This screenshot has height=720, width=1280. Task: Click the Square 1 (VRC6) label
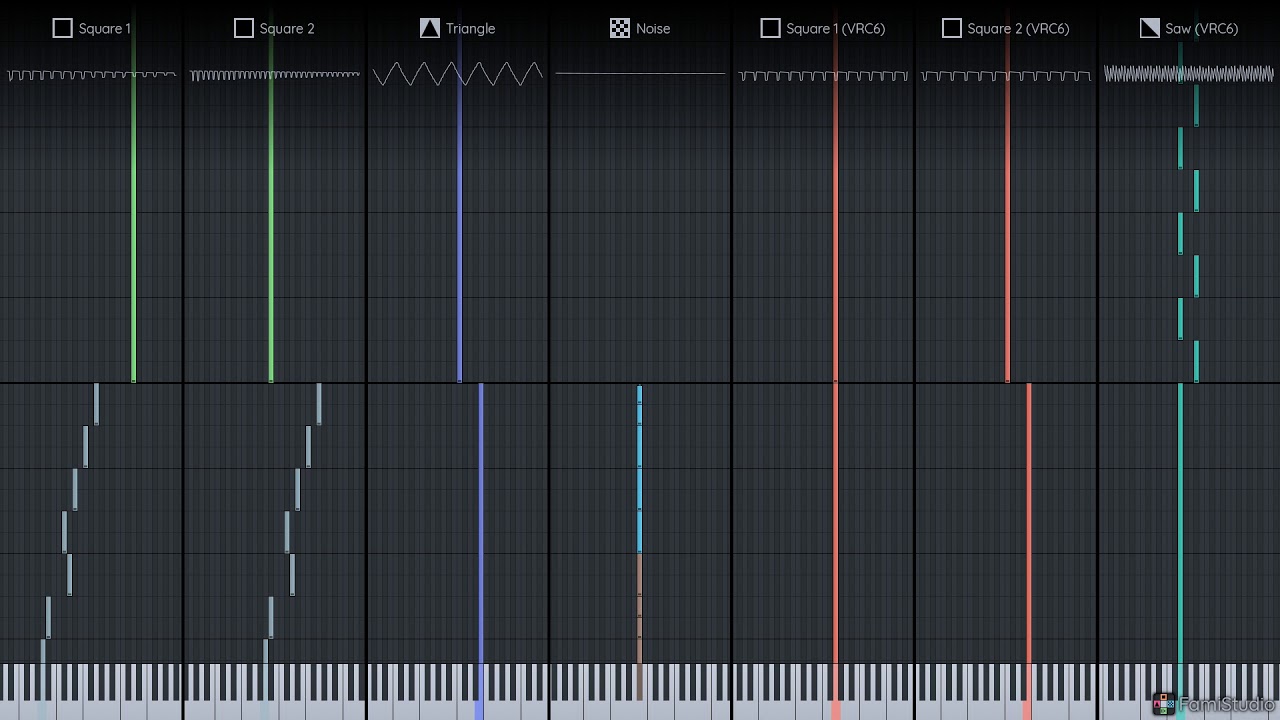click(836, 28)
